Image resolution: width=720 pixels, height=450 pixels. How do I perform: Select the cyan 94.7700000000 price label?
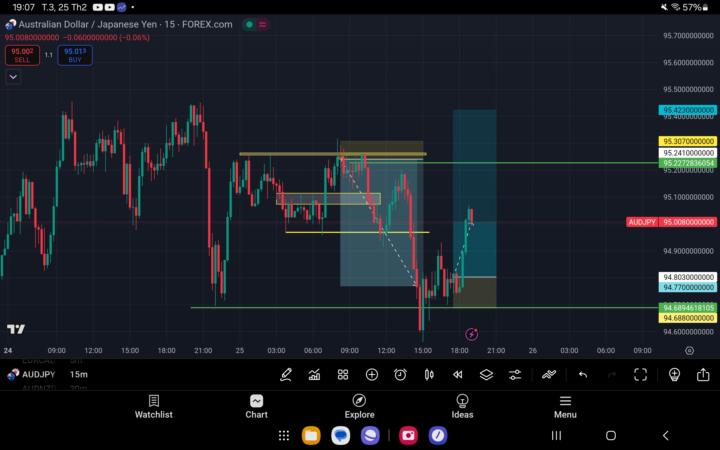tap(687, 287)
